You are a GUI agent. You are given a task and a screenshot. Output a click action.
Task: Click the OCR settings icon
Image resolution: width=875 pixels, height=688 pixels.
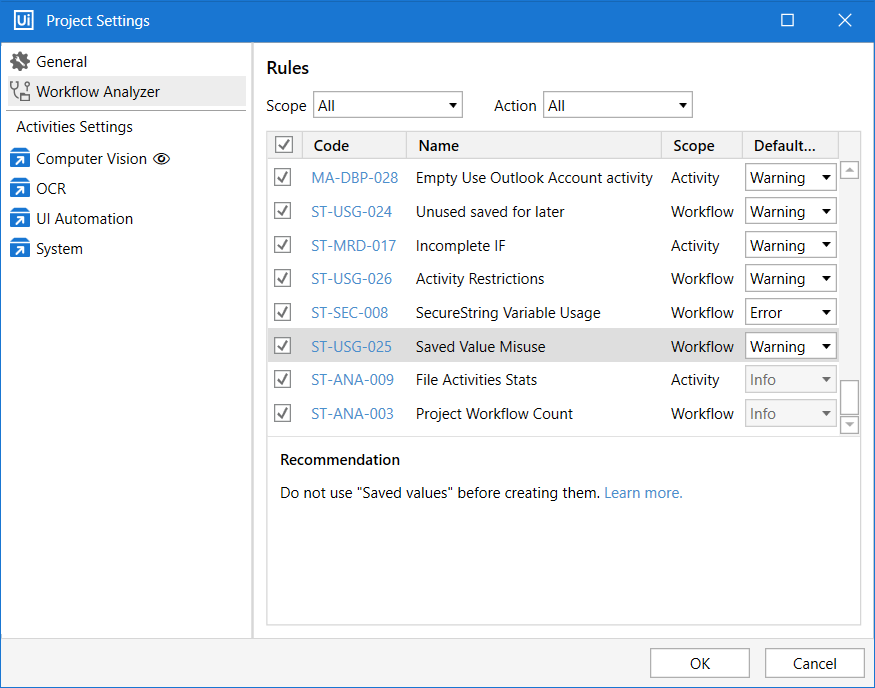20,189
